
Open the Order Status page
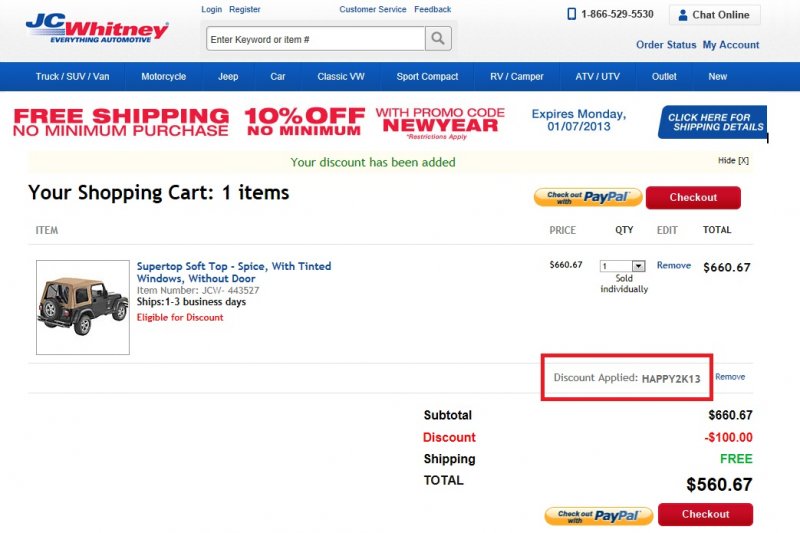coord(666,45)
